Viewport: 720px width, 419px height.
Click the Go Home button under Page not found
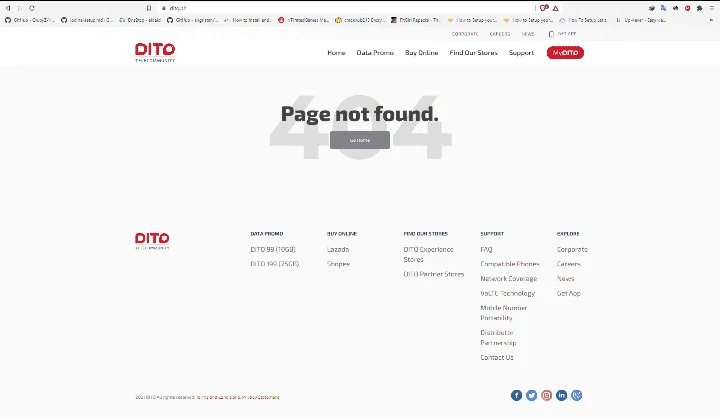pos(360,140)
